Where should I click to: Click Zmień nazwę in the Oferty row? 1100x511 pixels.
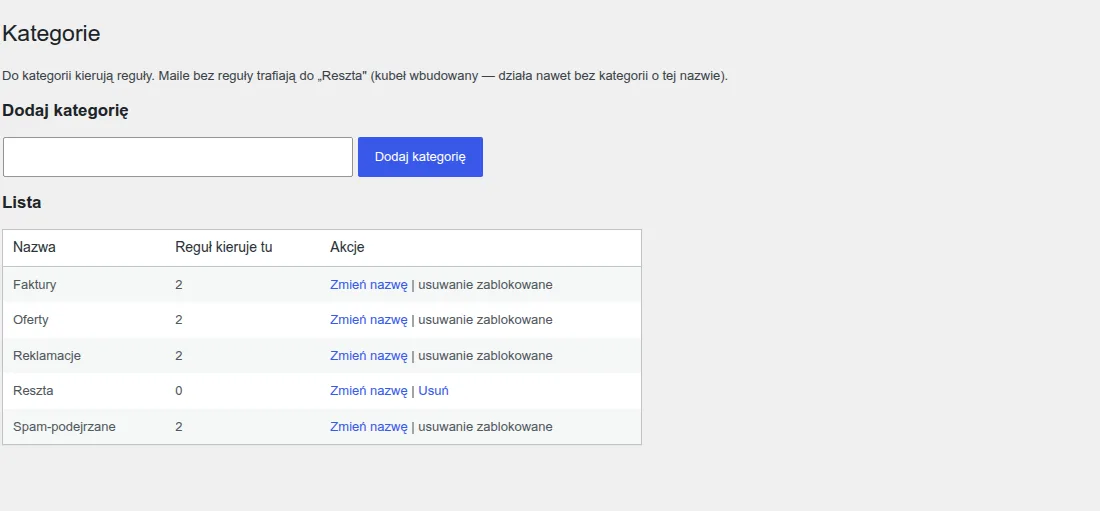click(368, 319)
